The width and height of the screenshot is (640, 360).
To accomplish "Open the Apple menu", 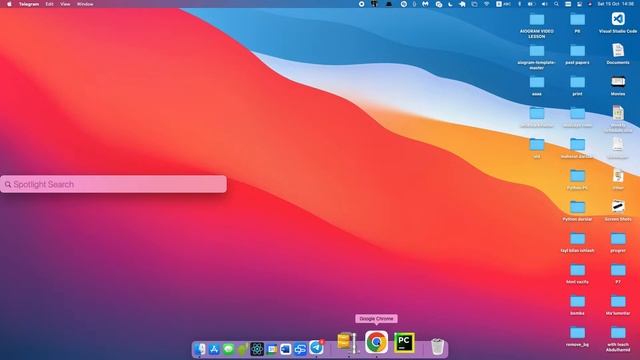I will click(x=9, y=4).
